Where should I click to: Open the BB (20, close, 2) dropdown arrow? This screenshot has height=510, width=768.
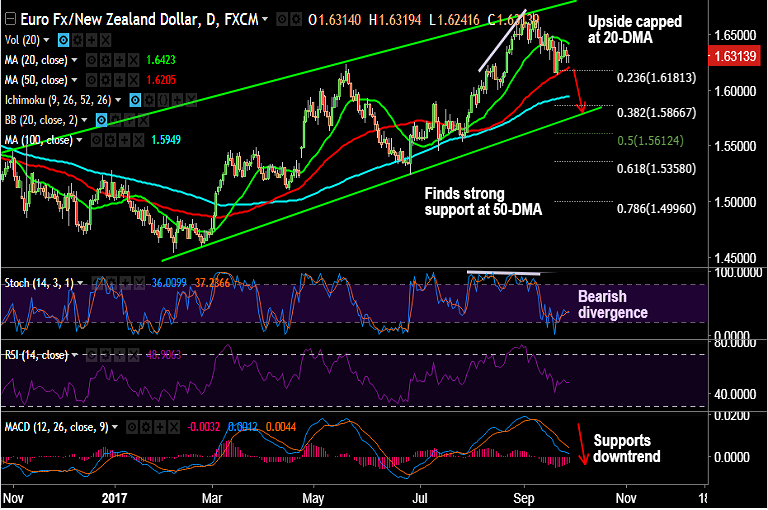click(84, 120)
